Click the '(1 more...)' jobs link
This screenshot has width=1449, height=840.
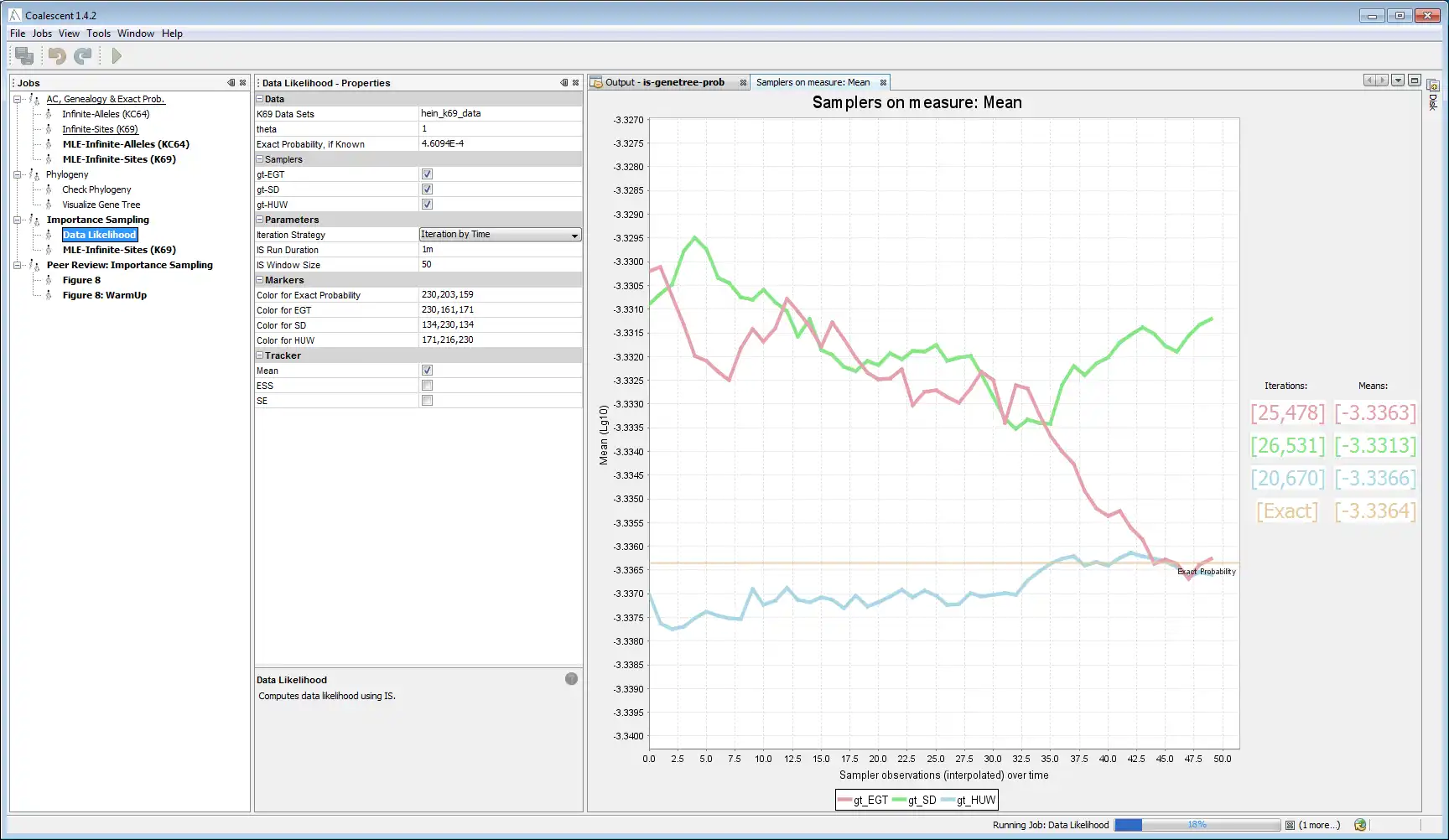coord(1319,826)
